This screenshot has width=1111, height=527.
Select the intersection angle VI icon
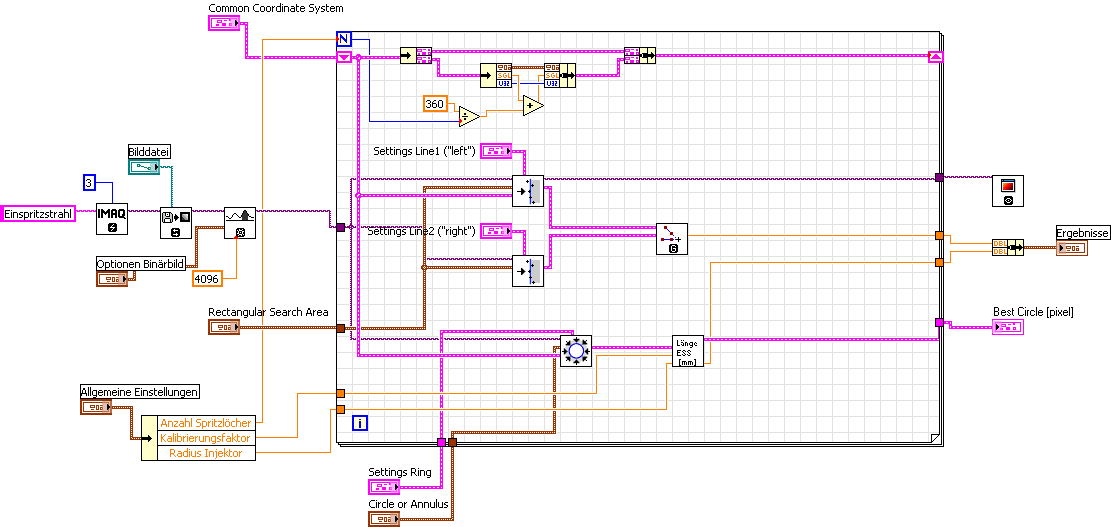pyautogui.click(x=672, y=237)
